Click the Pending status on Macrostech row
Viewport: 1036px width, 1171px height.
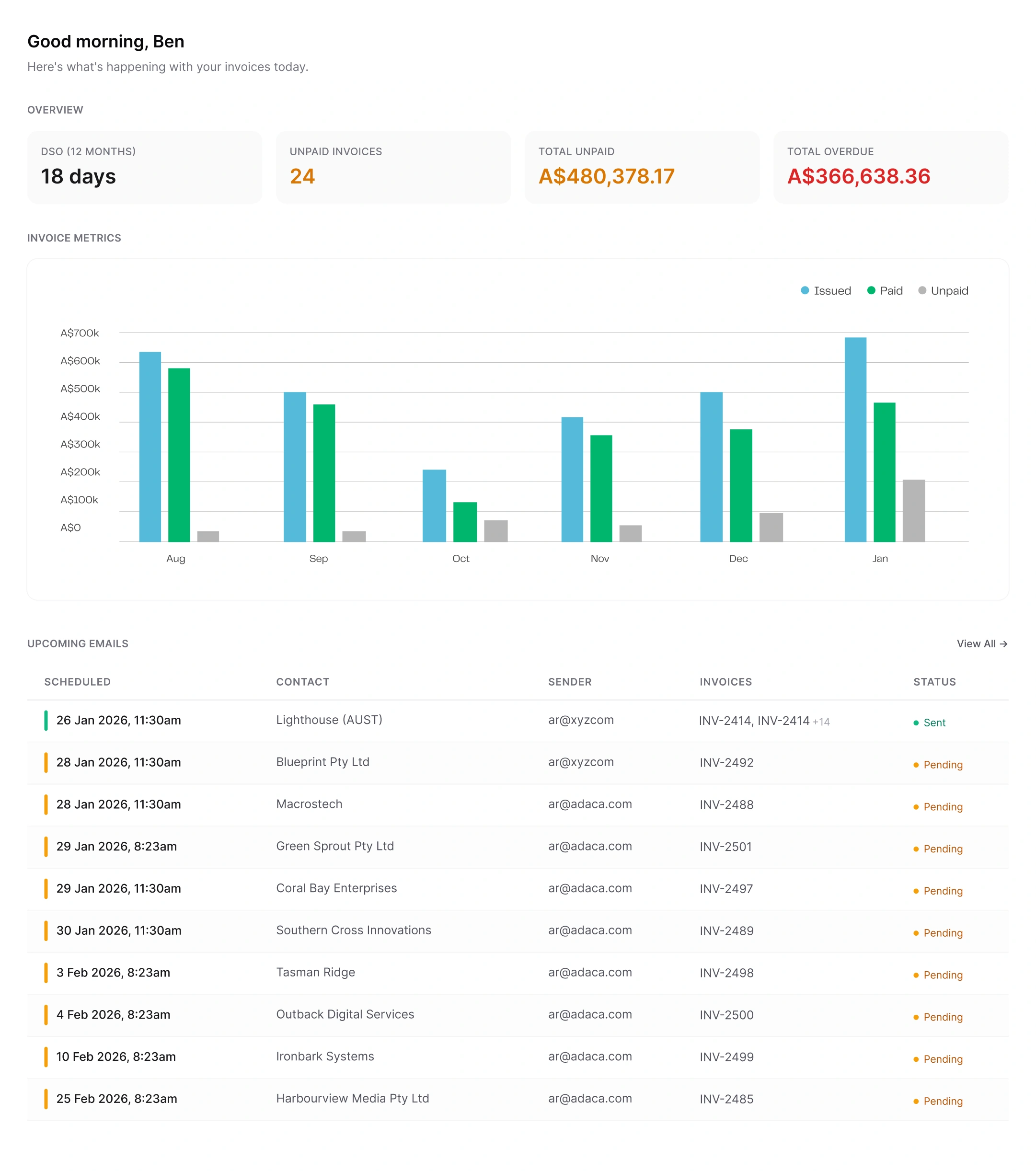(943, 807)
